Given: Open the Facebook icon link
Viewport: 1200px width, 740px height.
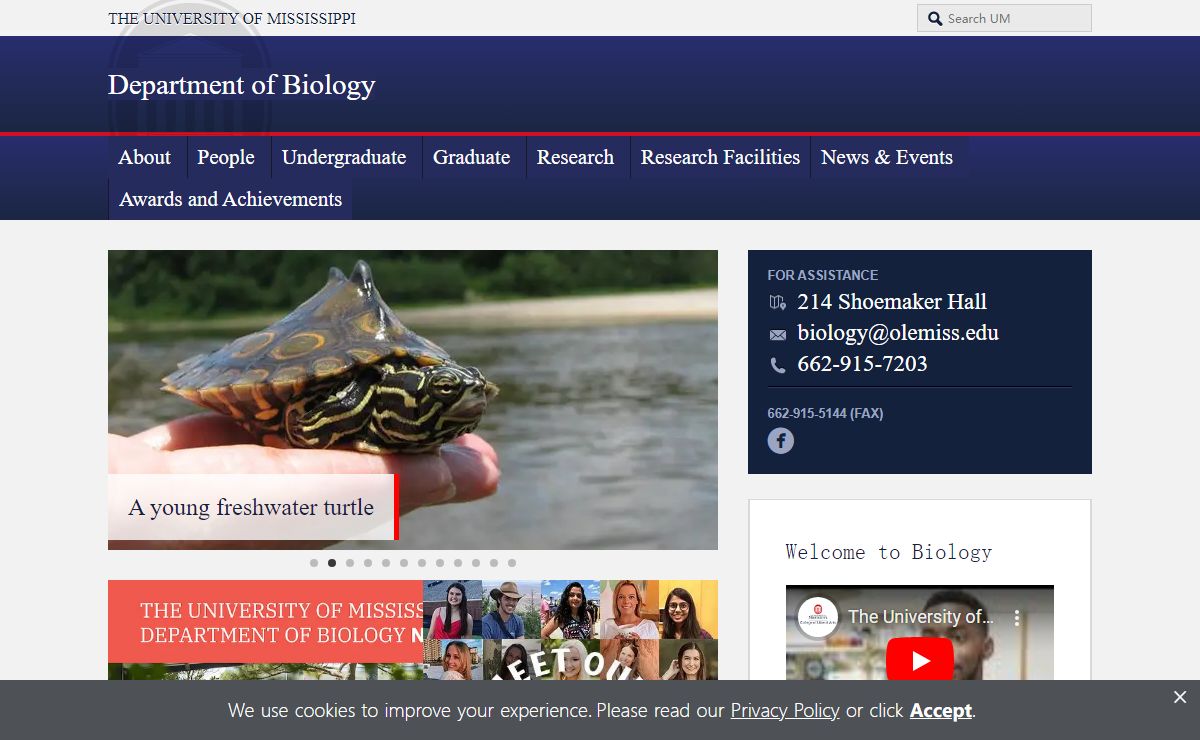Looking at the screenshot, I should (781, 440).
